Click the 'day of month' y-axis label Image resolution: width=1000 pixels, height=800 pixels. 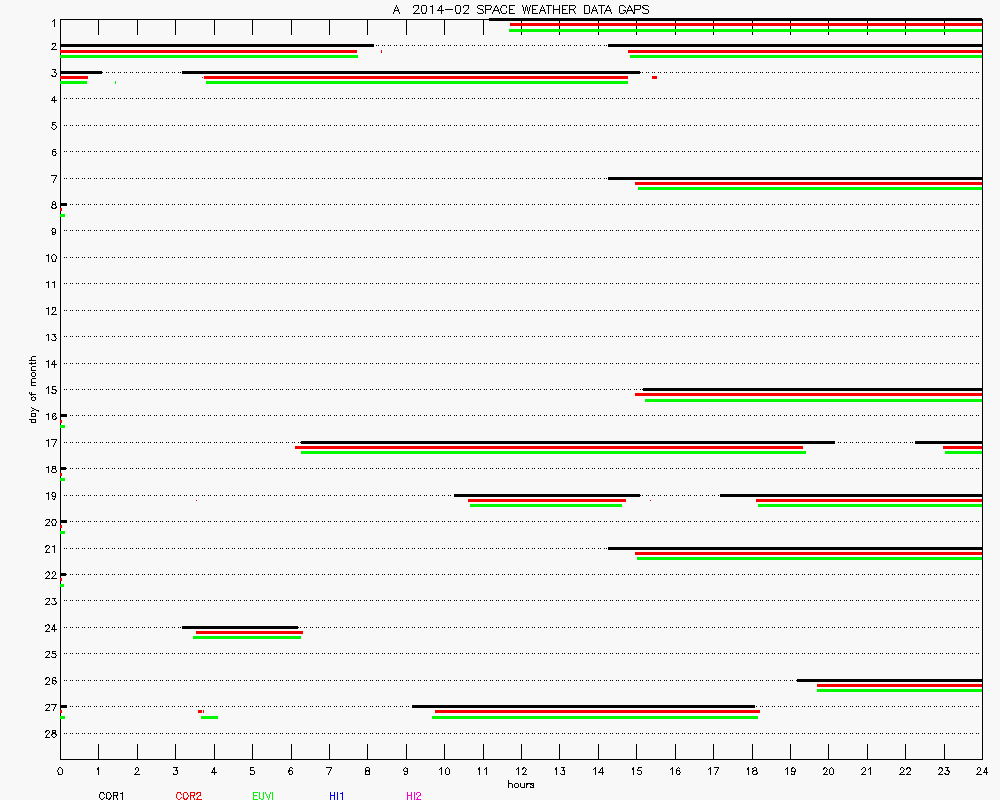[x=33, y=389]
